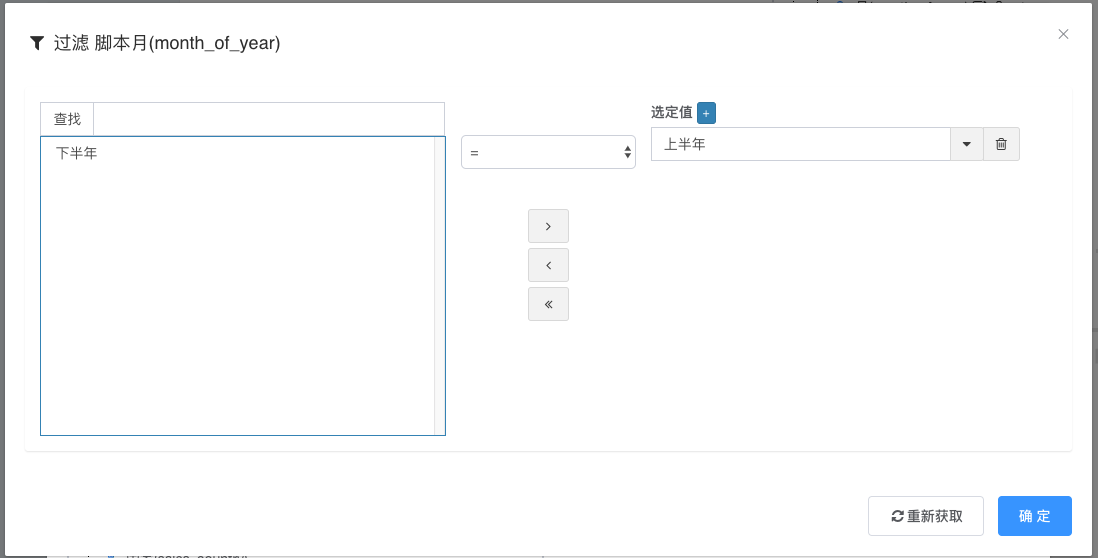Click the > move right button
1098x558 pixels.
[x=548, y=226]
